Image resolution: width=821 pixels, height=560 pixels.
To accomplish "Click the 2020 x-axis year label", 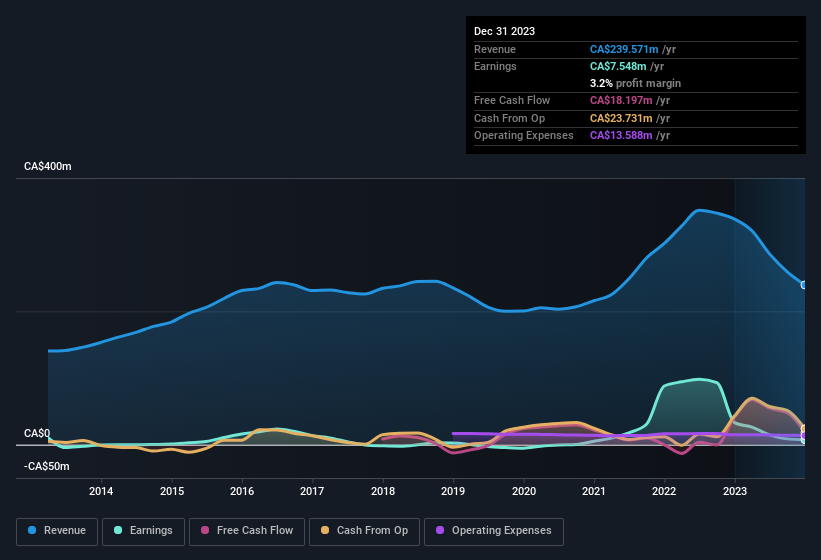I will coord(524,491).
